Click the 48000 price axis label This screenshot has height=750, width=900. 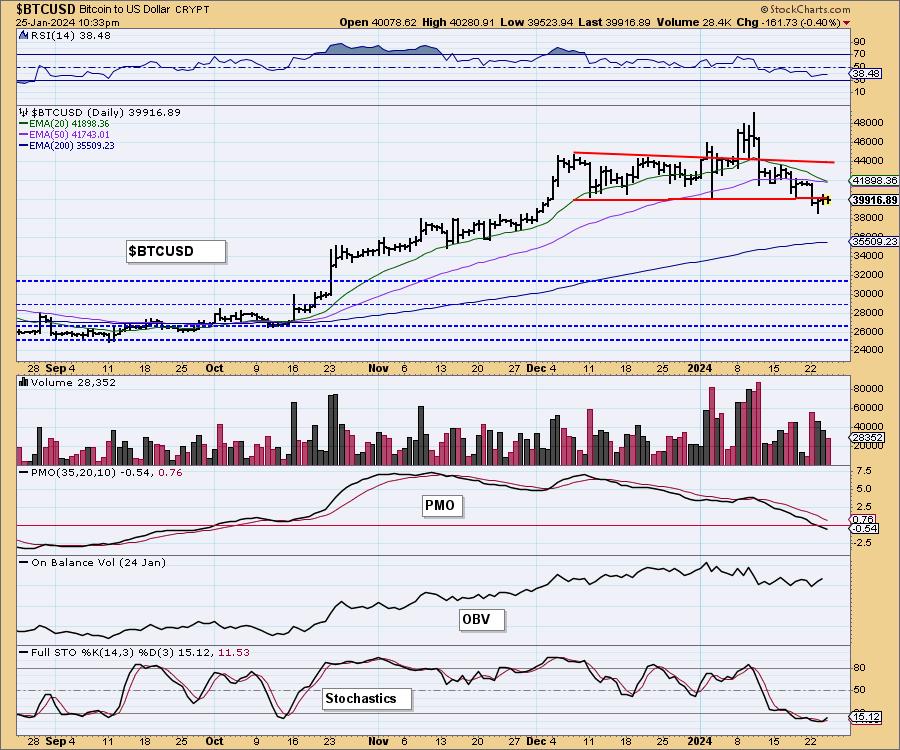pyautogui.click(x=867, y=122)
